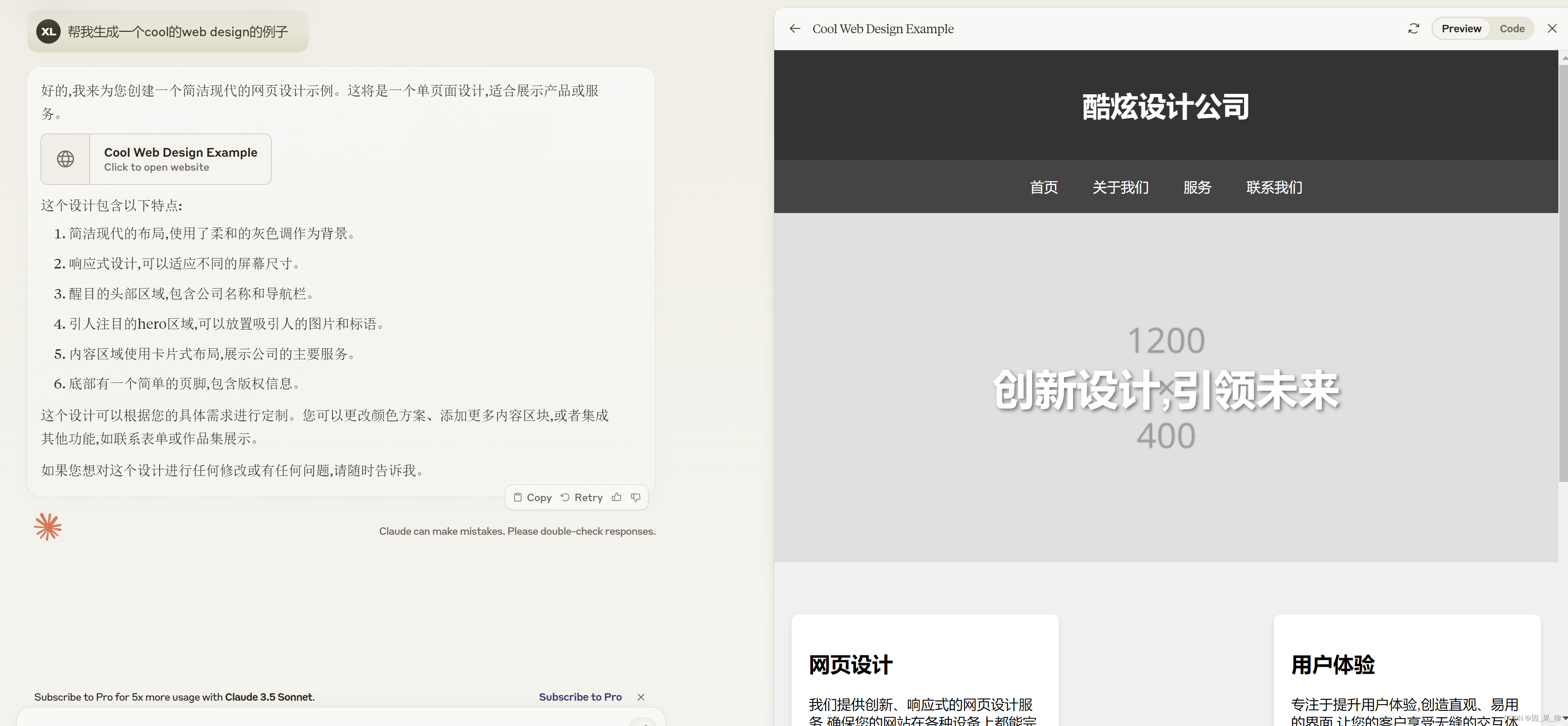This screenshot has height=726, width=1568.
Task: Click the thumbs up feedback icon
Action: [x=617, y=497]
